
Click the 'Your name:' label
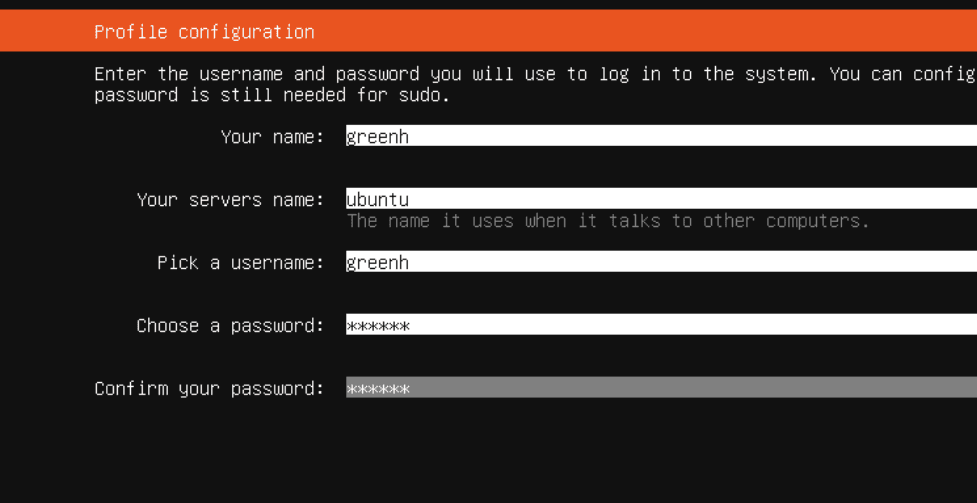(x=273, y=137)
